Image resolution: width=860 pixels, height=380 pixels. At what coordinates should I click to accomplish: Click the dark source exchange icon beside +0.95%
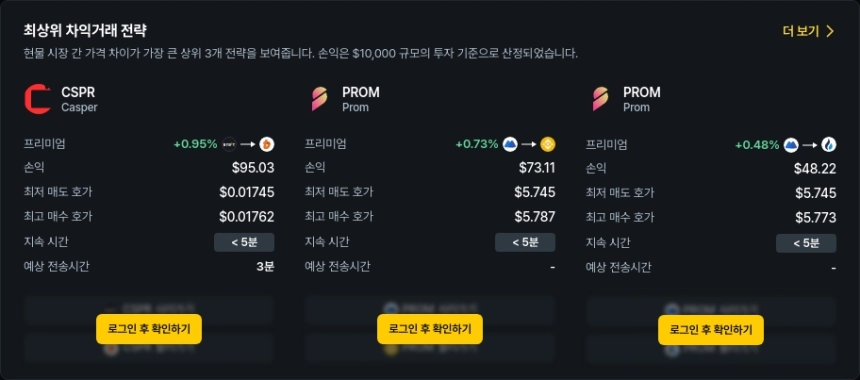pyautogui.click(x=229, y=145)
